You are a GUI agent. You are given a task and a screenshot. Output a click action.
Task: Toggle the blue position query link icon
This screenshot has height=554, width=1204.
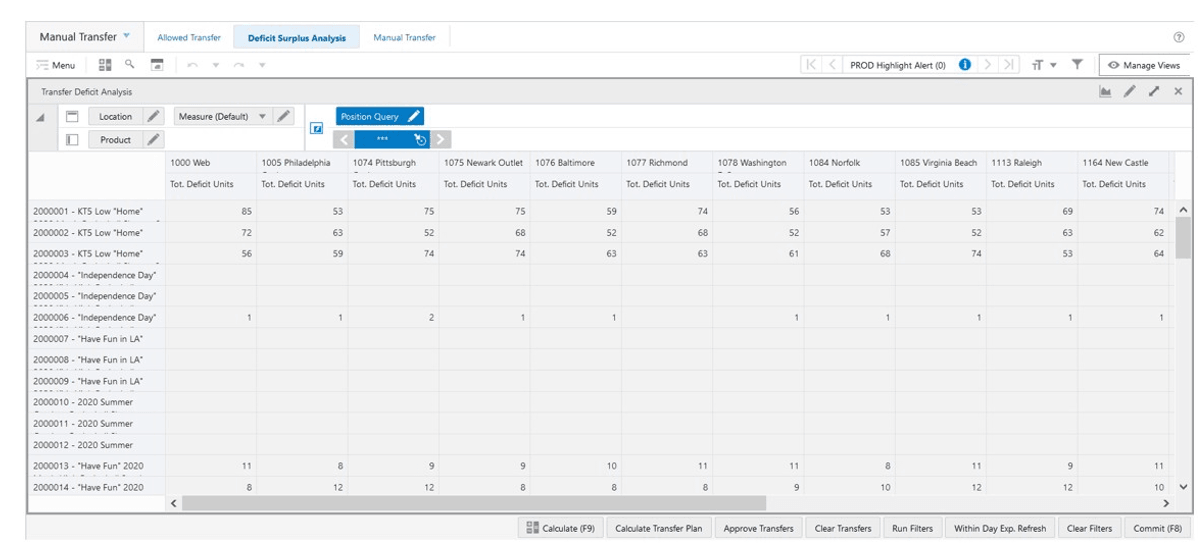click(316, 129)
